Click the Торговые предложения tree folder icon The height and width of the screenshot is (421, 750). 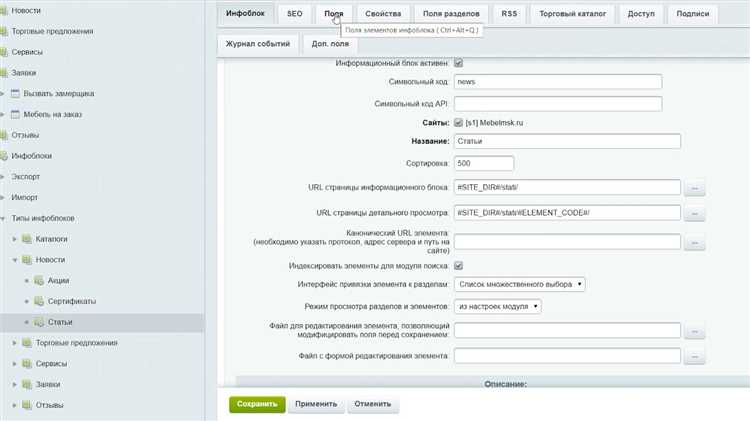click(27, 343)
